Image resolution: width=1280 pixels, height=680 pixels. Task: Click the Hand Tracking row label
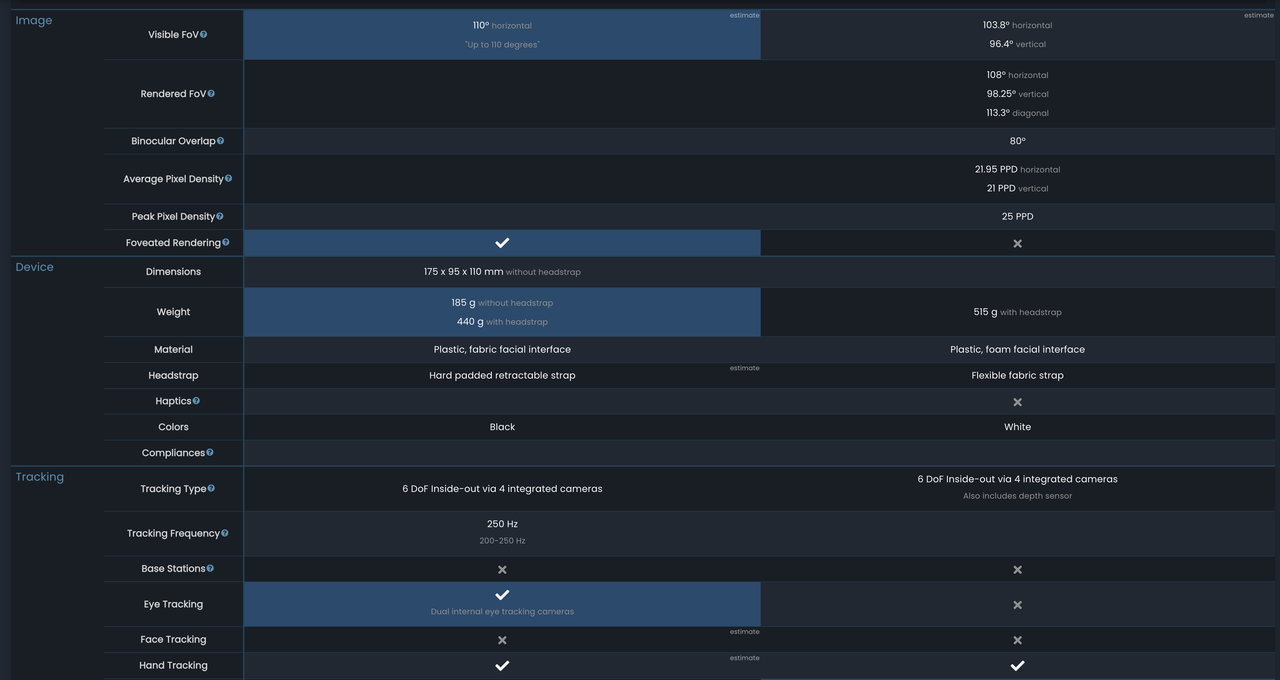click(x=173, y=665)
